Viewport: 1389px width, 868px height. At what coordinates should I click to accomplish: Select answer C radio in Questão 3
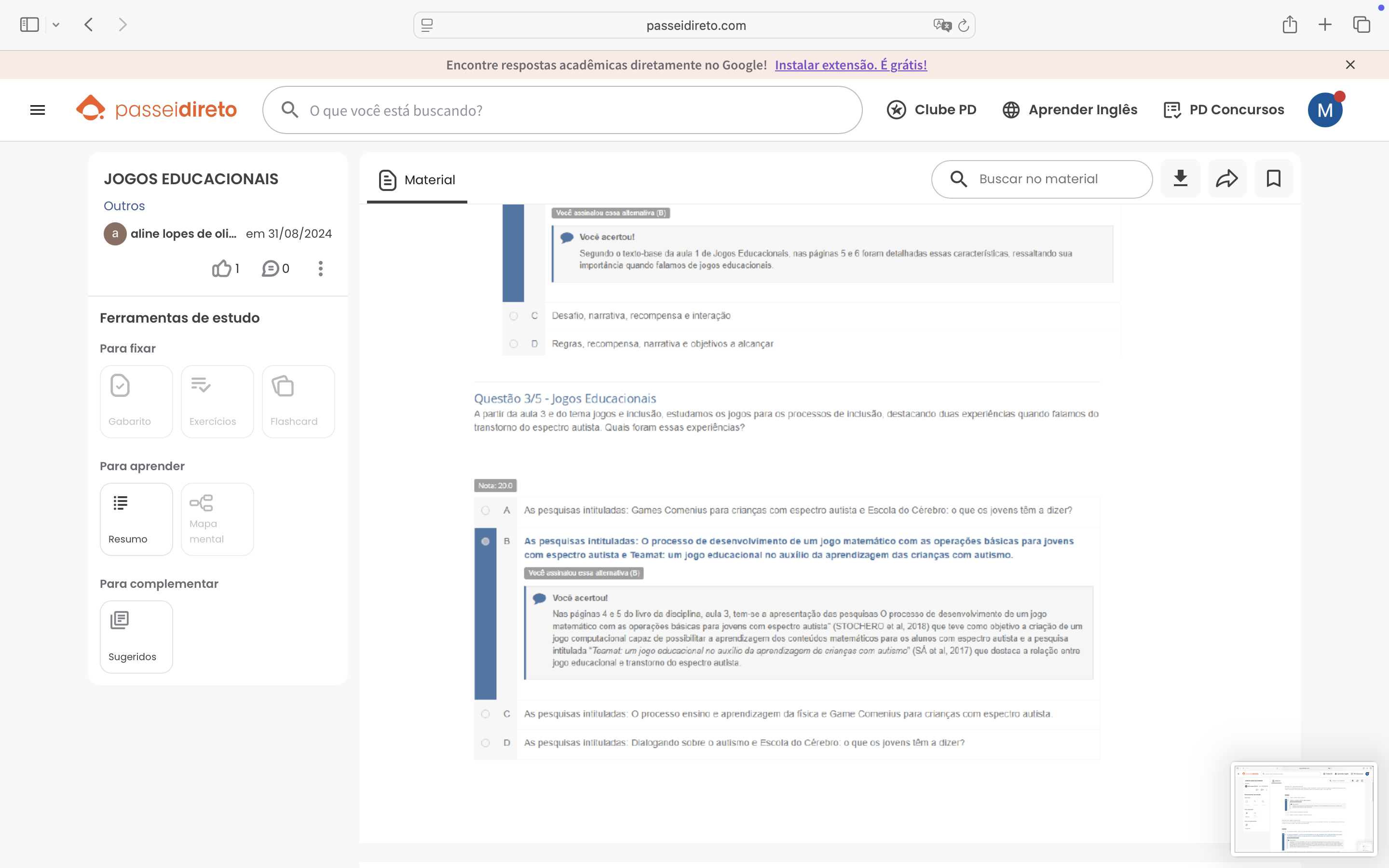[x=486, y=714]
